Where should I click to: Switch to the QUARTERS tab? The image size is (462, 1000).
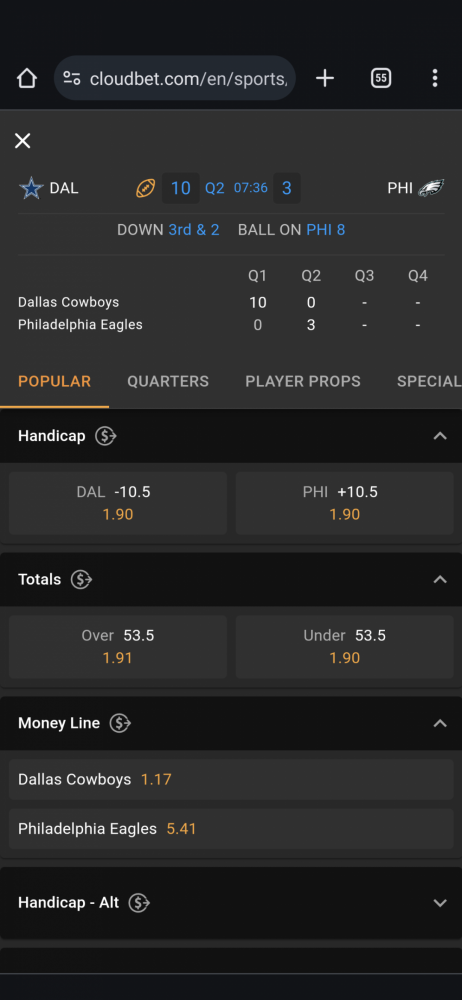coord(168,381)
